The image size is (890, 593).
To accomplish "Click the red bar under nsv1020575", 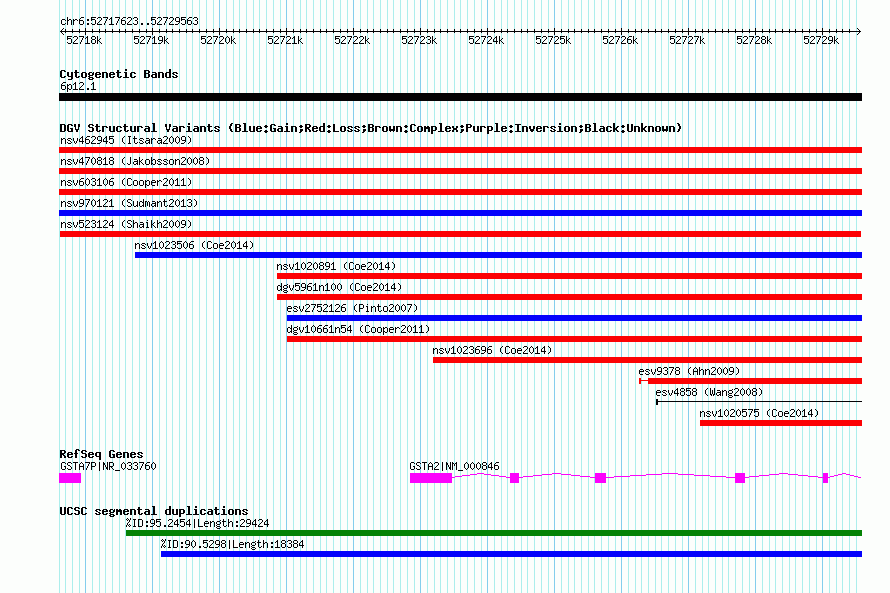I will (x=781, y=423).
